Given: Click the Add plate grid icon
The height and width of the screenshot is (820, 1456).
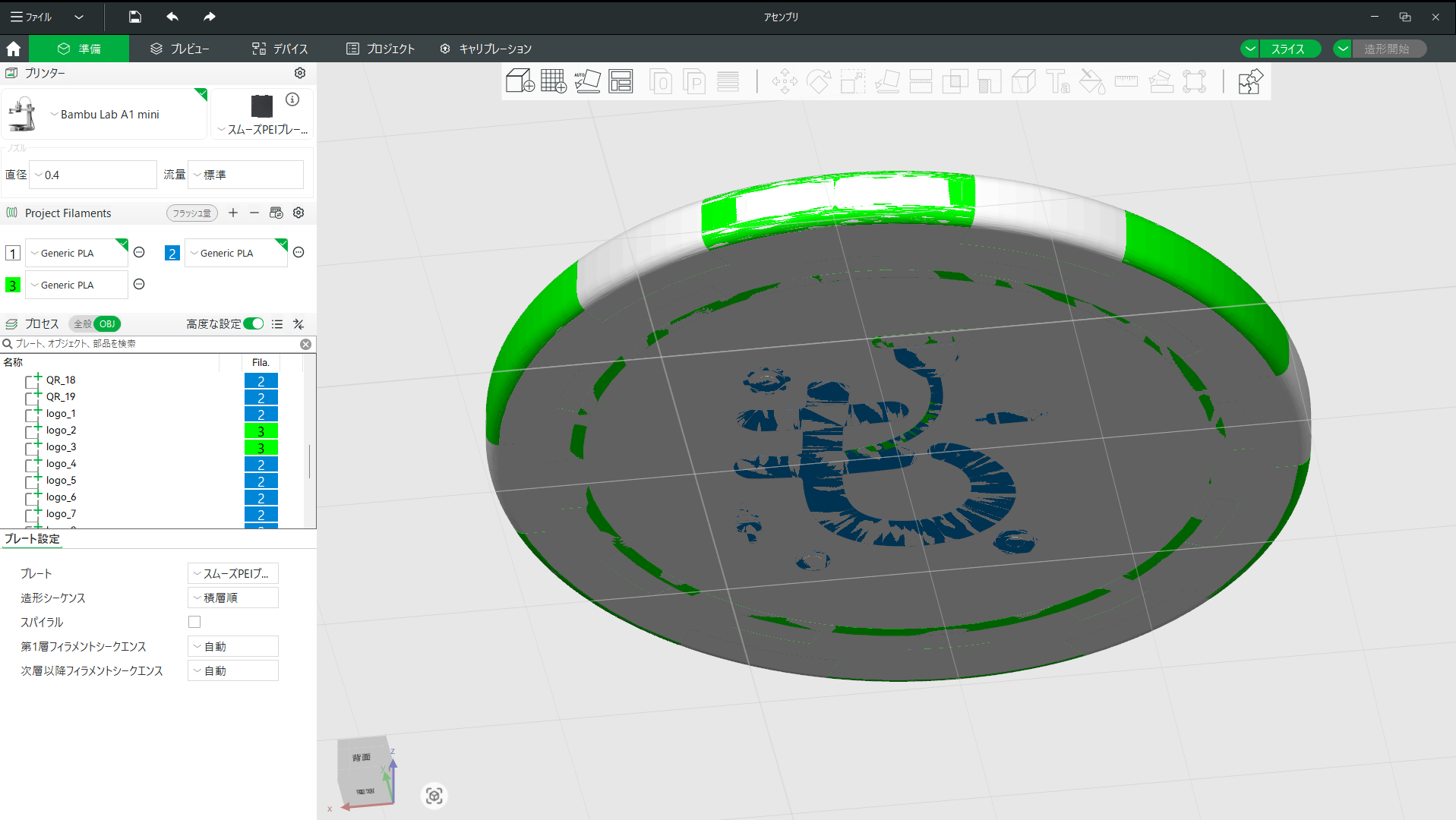Looking at the screenshot, I should pyautogui.click(x=554, y=81).
